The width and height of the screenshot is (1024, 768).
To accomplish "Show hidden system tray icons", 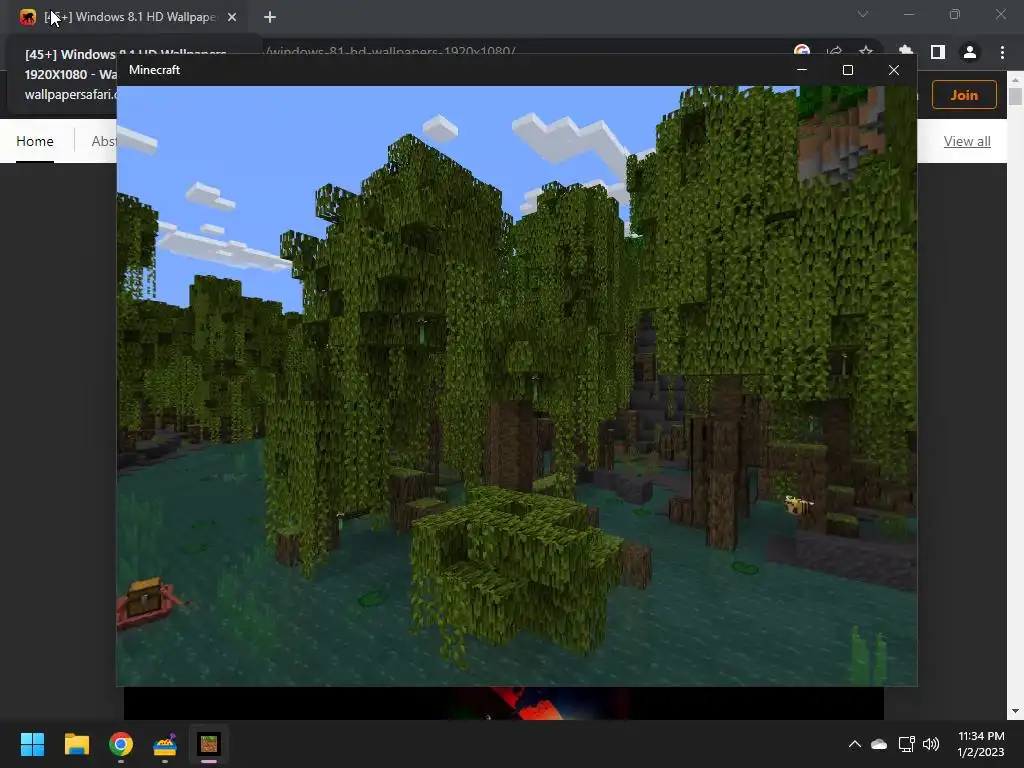I will 854,744.
